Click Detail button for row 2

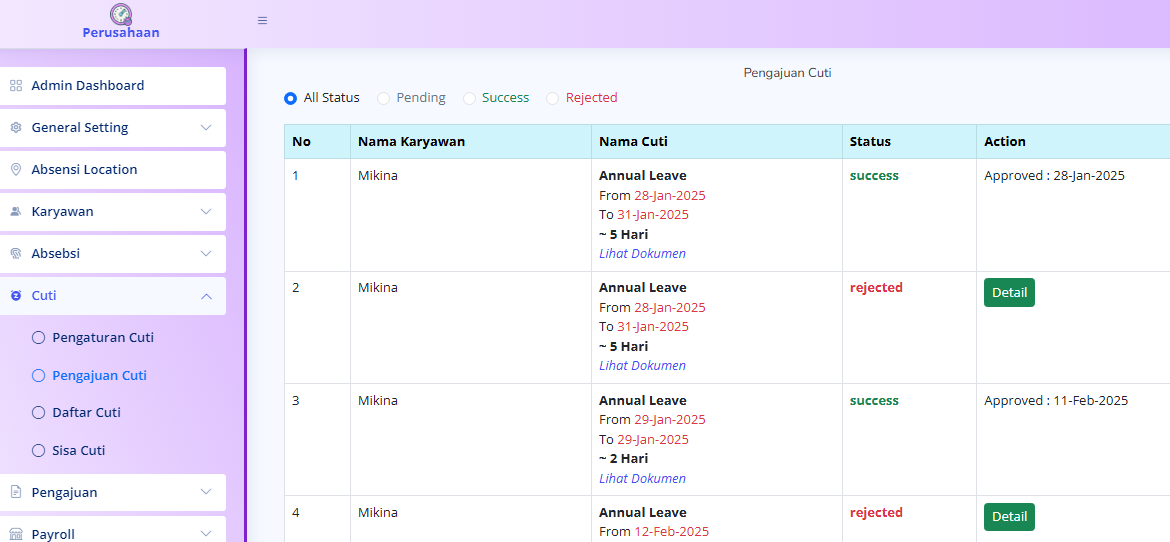(x=1009, y=293)
